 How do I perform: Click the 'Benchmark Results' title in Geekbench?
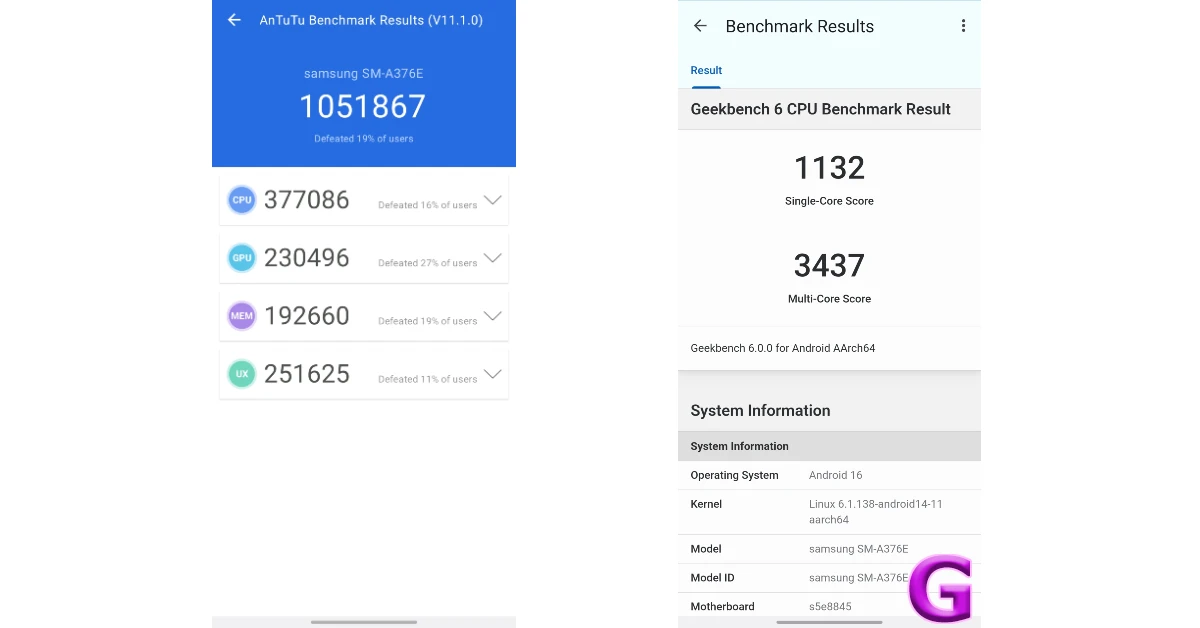pos(800,26)
